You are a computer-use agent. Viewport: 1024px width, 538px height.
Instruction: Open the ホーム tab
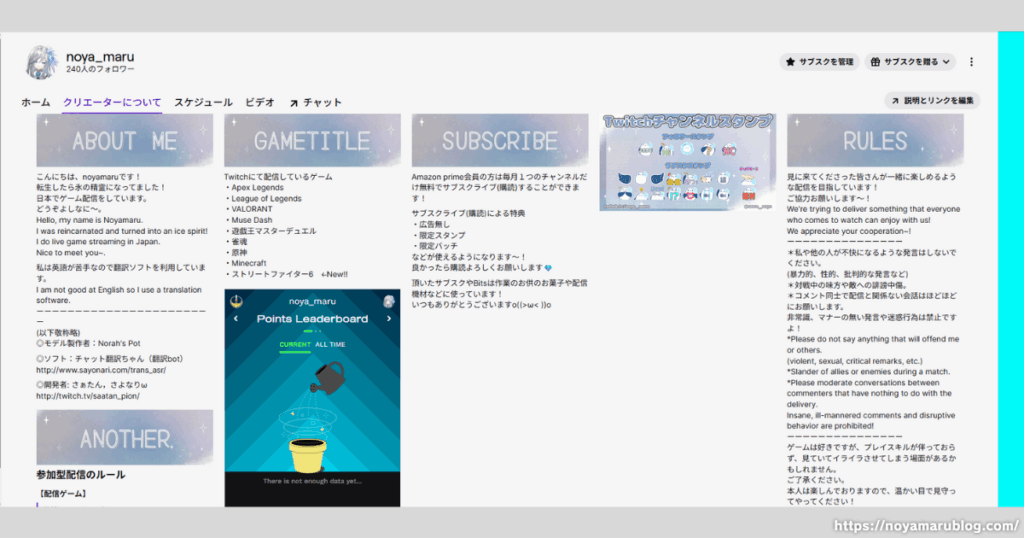tap(36, 102)
